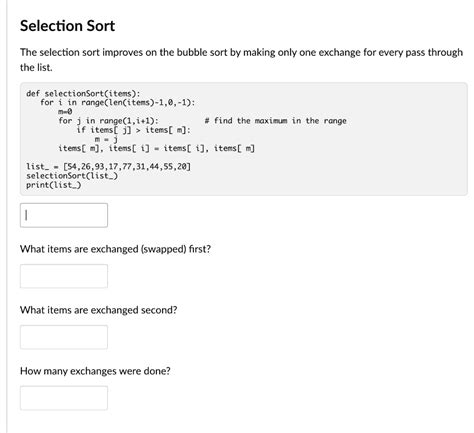This screenshot has width=474, height=433.
Task: Select the answer box under 'How many exchanges were done?'
Action: point(64,398)
